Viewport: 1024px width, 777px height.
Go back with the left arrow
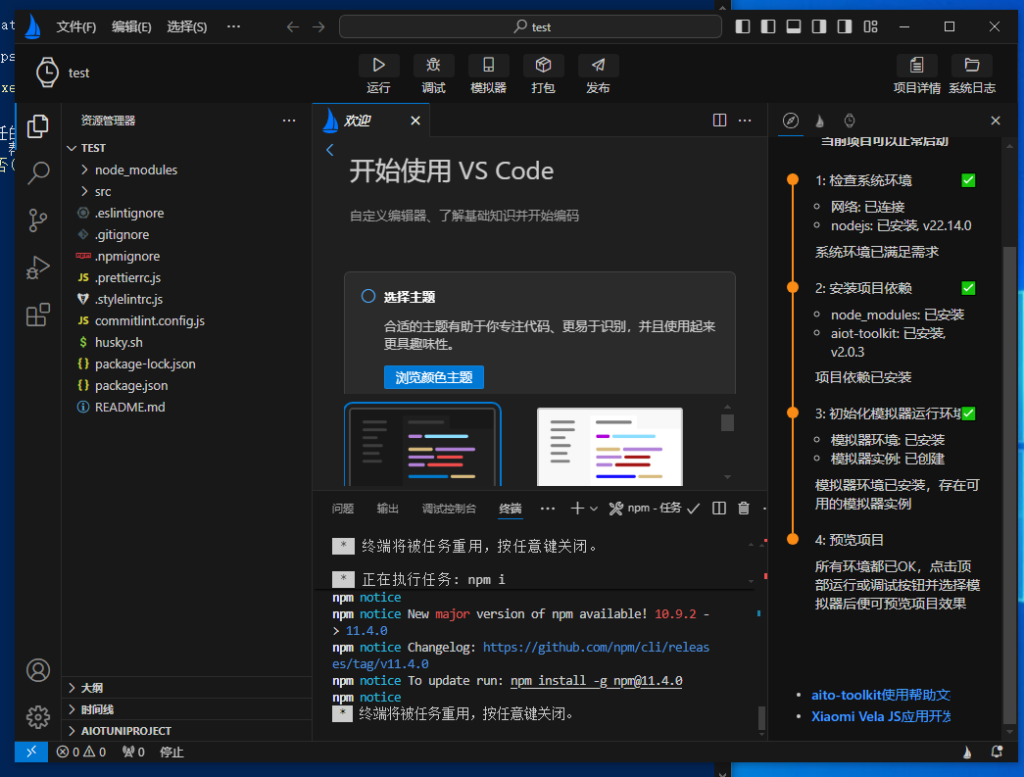click(293, 27)
